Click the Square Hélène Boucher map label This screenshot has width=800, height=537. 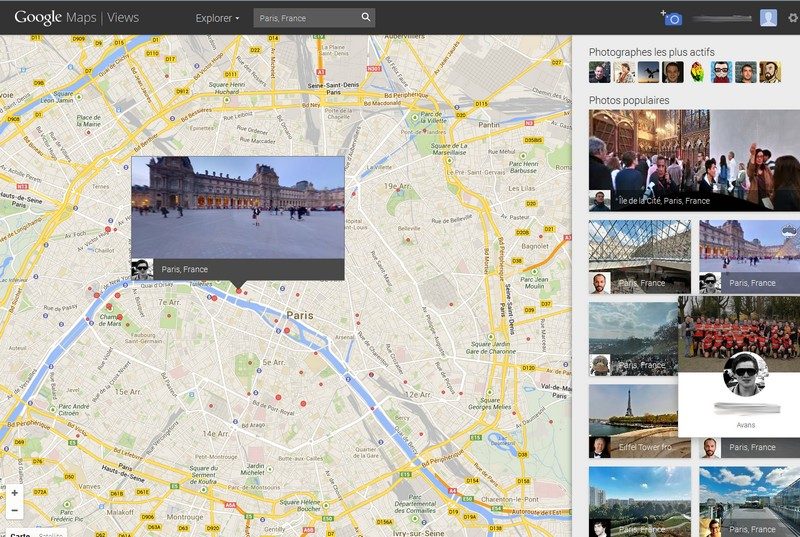pyautogui.click(x=300, y=505)
